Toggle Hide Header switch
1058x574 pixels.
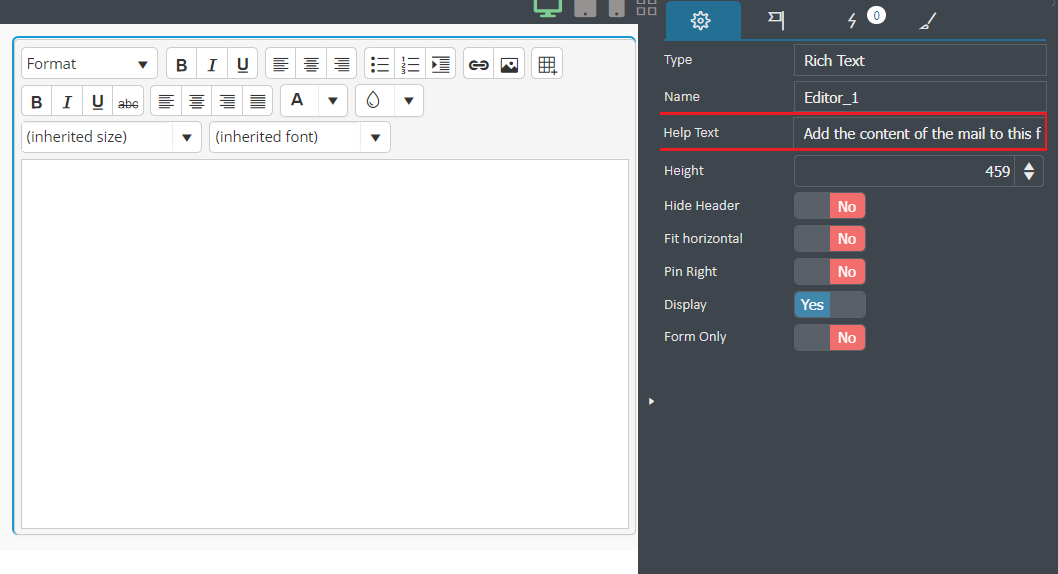point(829,206)
